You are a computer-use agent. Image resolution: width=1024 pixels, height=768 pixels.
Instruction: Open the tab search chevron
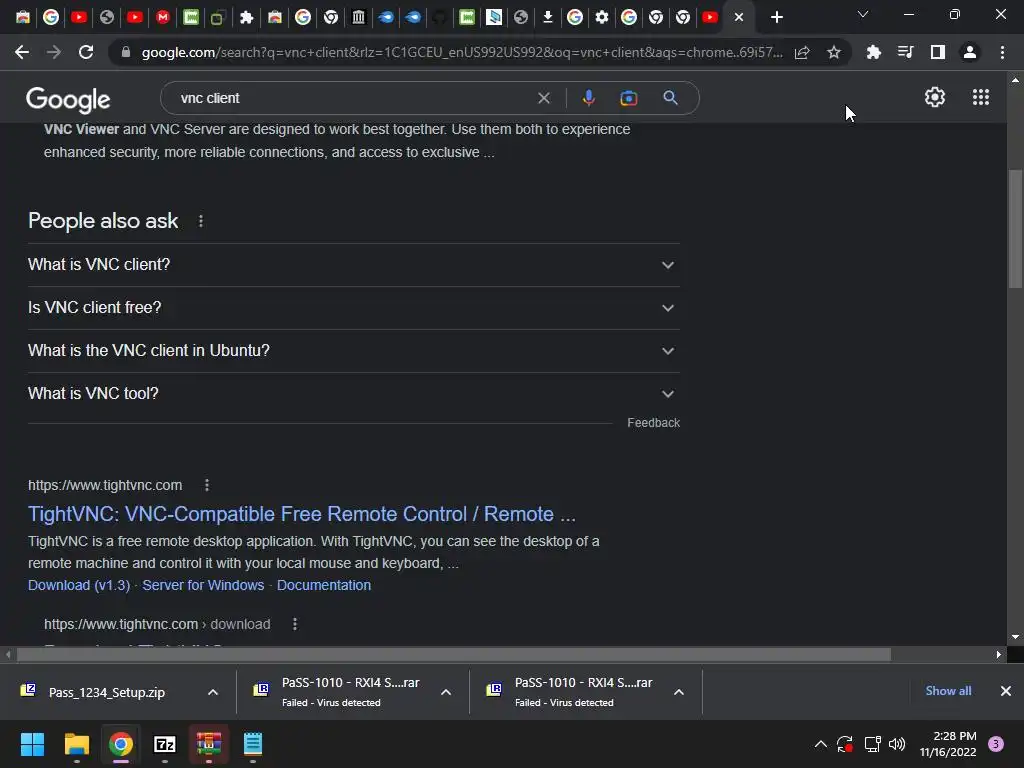coord(863,14)
